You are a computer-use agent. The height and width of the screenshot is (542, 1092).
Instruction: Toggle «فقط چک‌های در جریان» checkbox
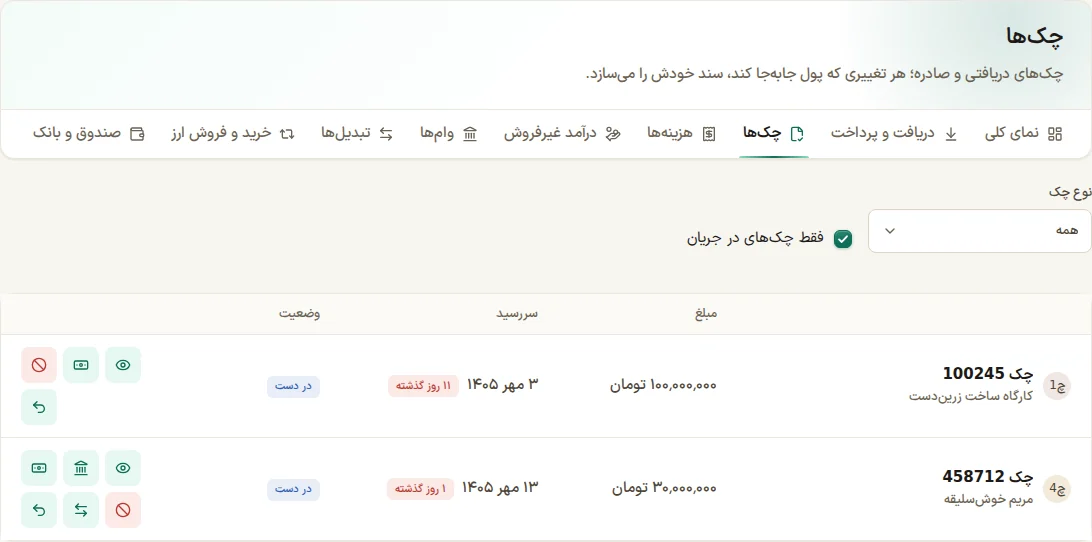tap(843, 239)
